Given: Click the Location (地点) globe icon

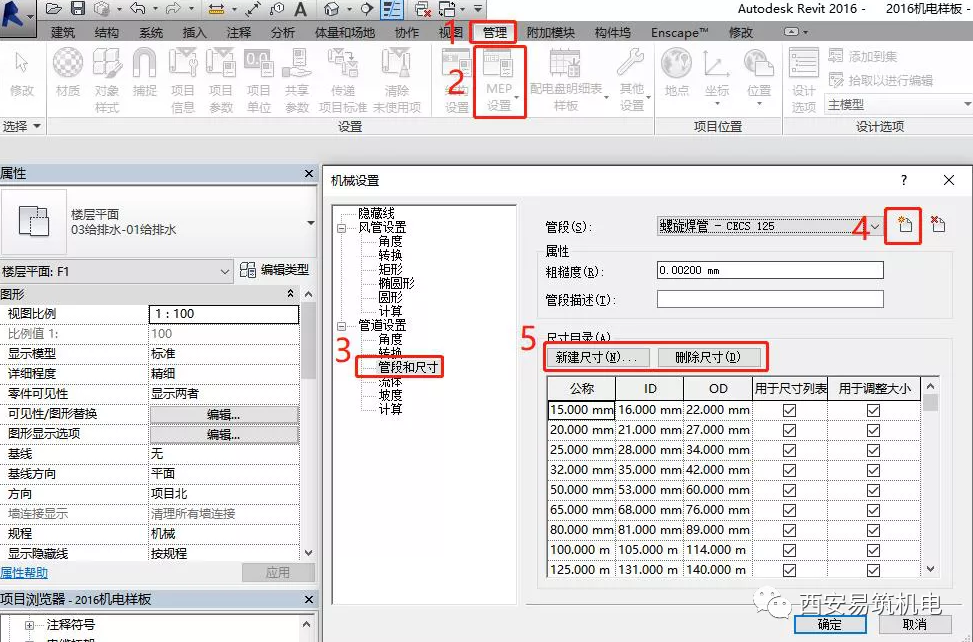Looking at the screenshot, I should pyautogui.click(x=676, y=73).
